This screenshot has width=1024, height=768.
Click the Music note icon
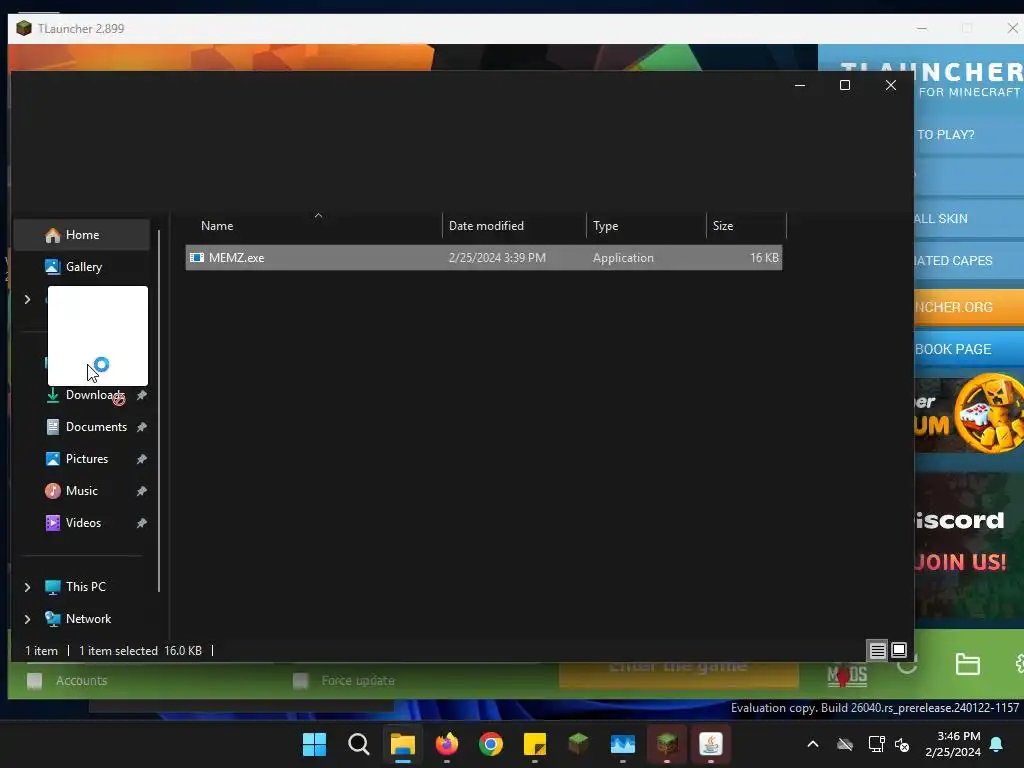(52, 491)
